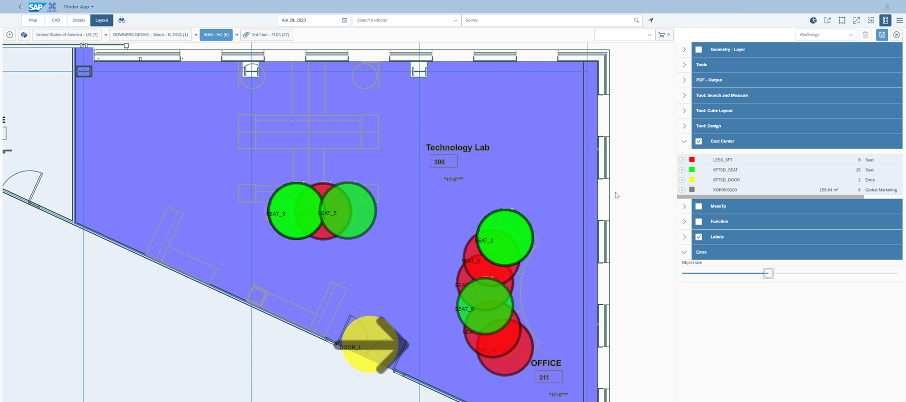Collapse the Cost Center section

[684, 141]
